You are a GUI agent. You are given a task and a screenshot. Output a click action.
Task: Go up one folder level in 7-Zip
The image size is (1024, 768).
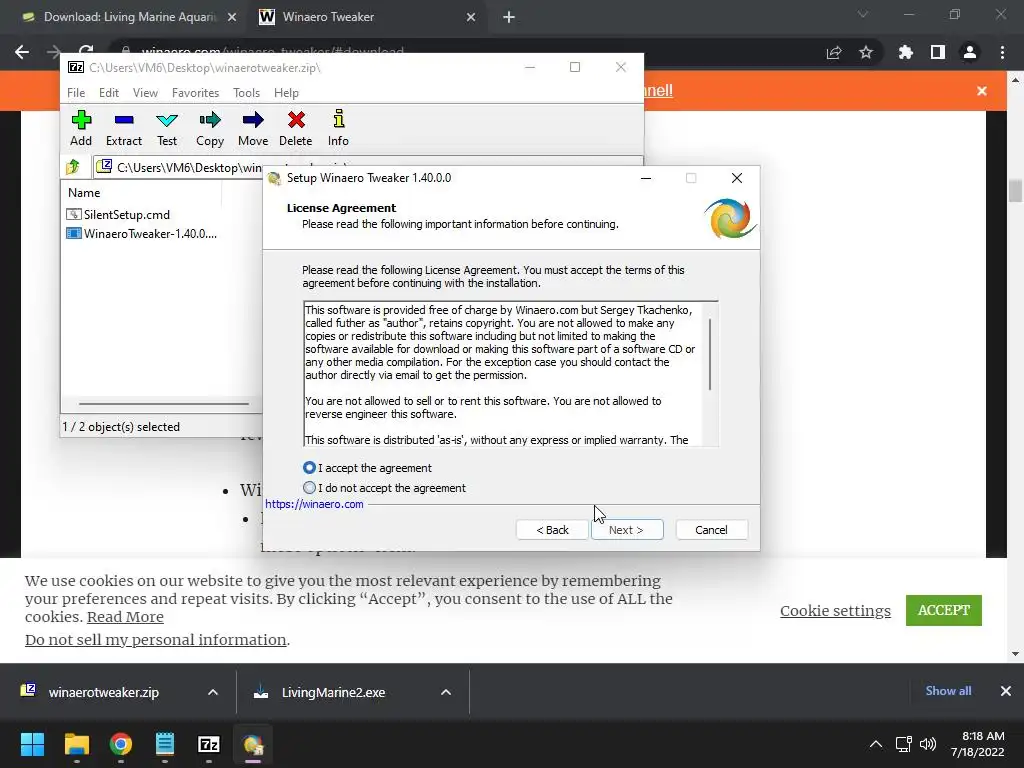pos(73,167)
